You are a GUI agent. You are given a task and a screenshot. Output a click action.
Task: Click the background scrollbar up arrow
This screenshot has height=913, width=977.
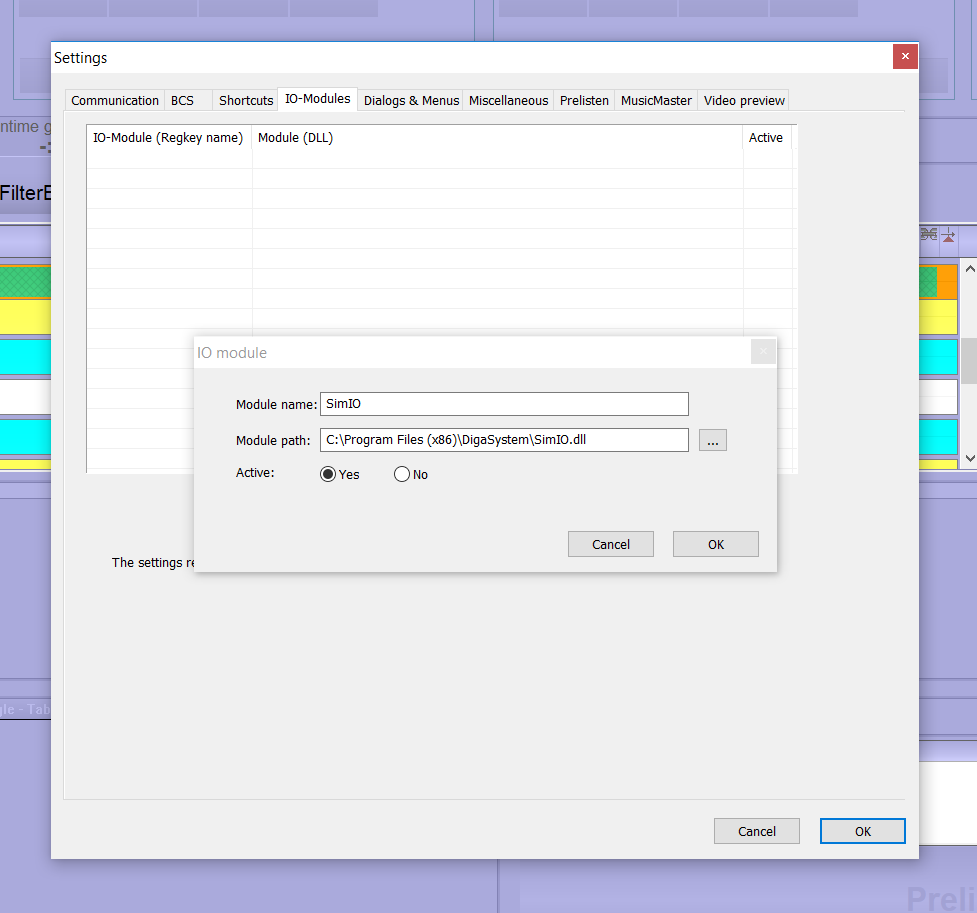click(968, 270)
